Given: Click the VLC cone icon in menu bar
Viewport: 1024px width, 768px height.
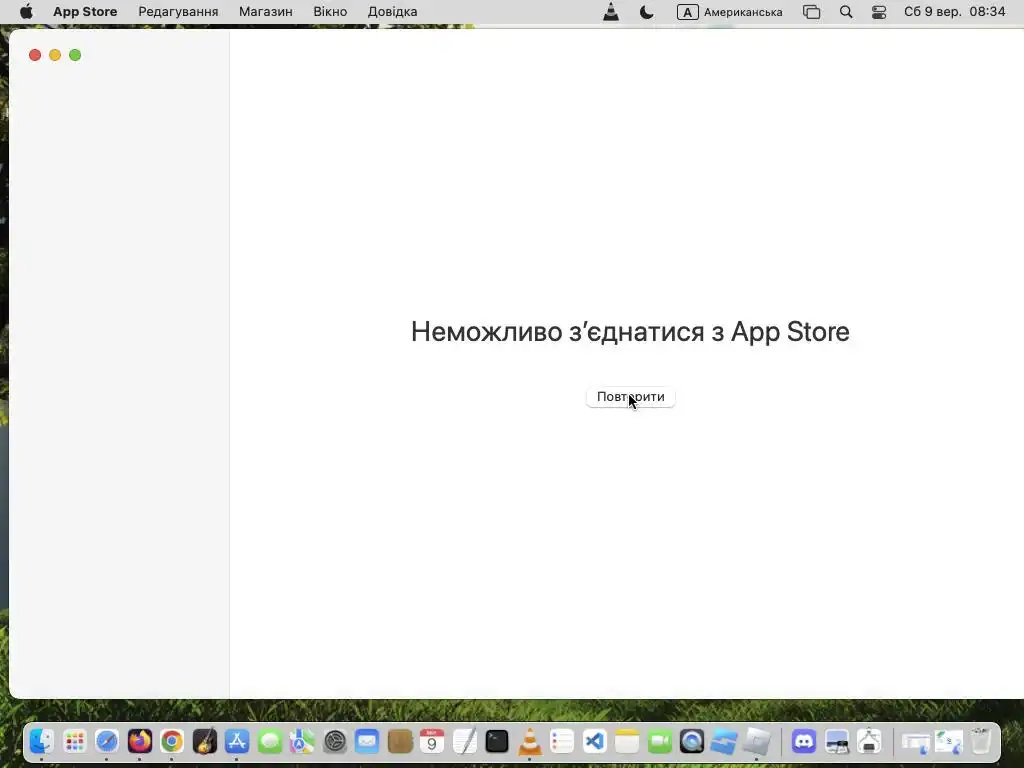Looking at the screenshot, I should point(611,12).
